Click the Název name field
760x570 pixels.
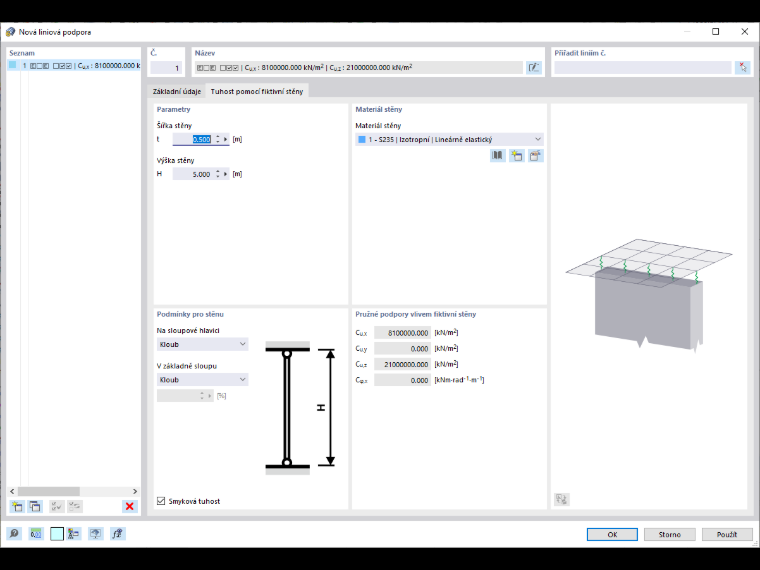point(359,67)
